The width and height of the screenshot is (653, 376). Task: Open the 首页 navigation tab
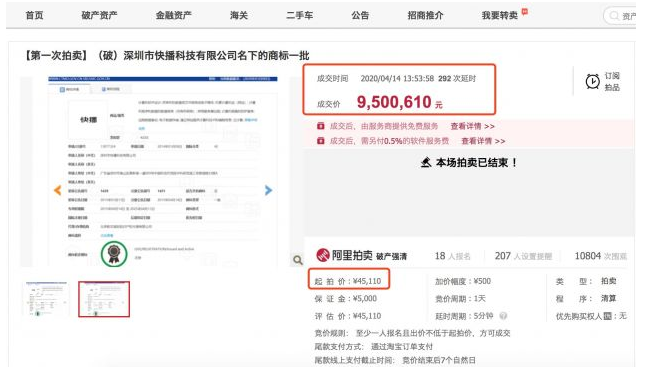coord(34,15)
